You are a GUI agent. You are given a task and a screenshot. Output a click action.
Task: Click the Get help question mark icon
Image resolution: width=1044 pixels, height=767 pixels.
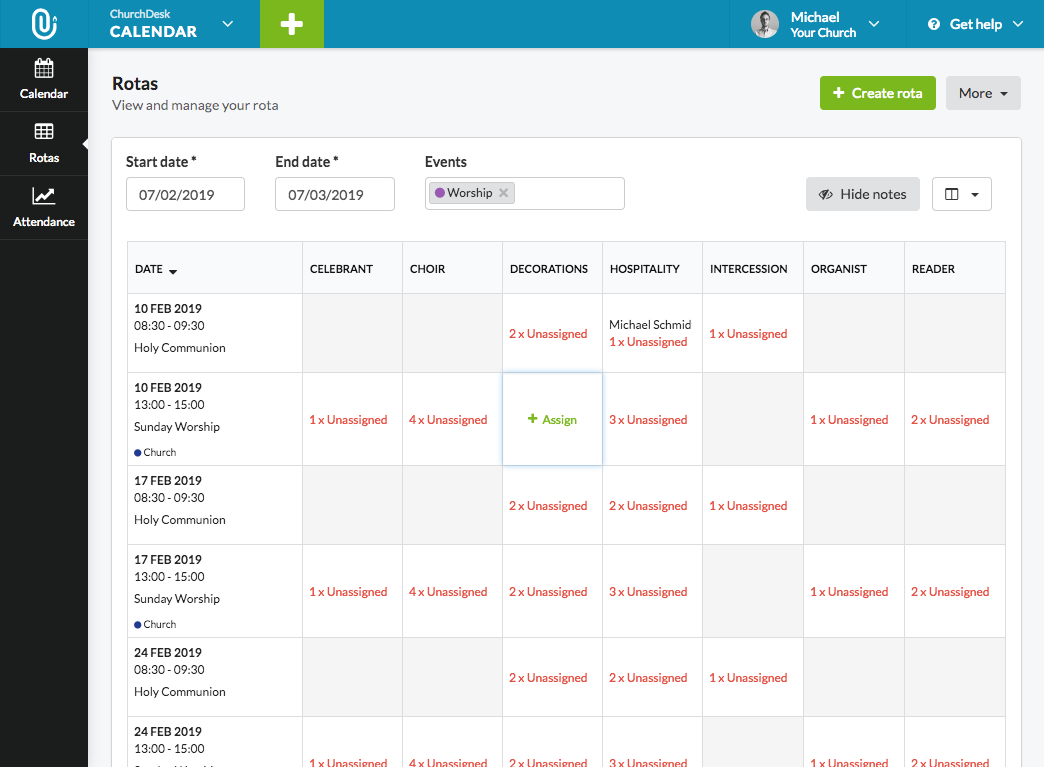click(933, 23)
